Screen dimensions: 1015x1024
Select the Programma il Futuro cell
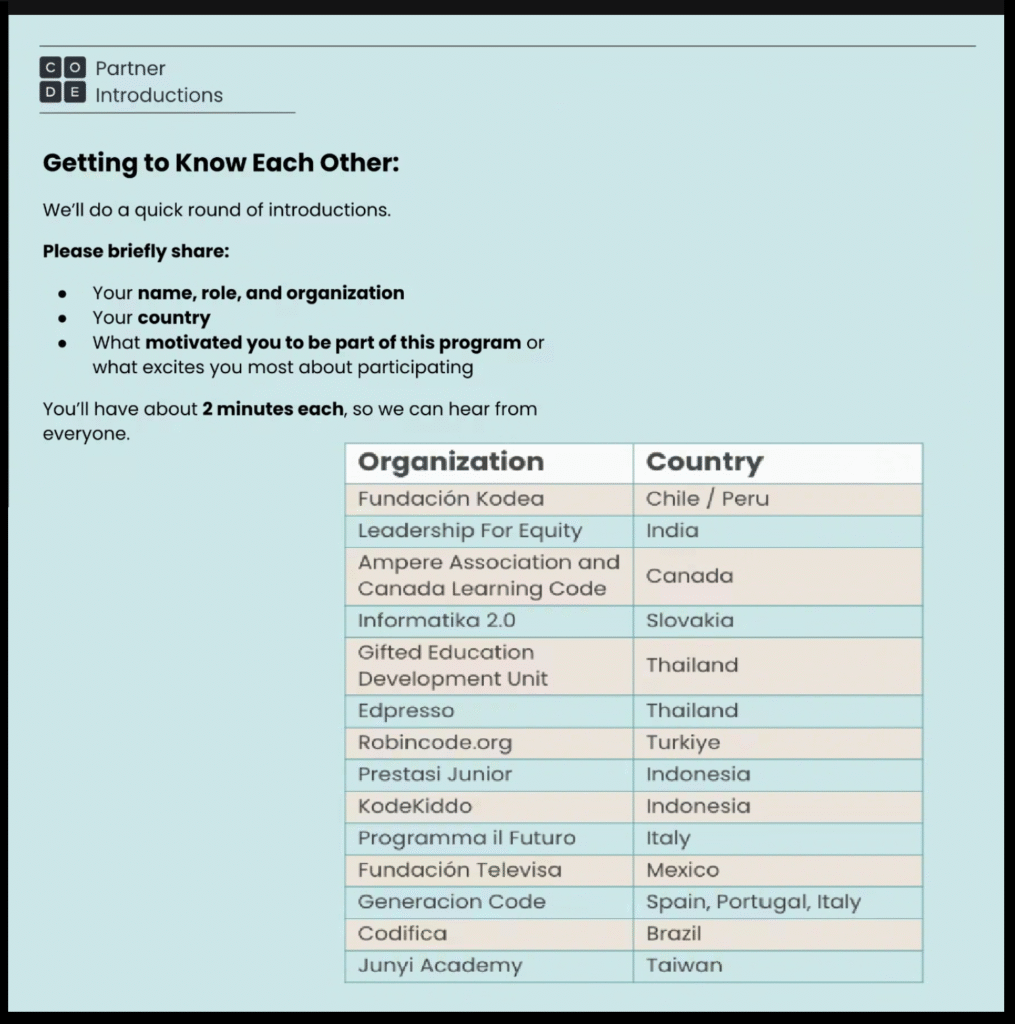click(x=467, y=838)
